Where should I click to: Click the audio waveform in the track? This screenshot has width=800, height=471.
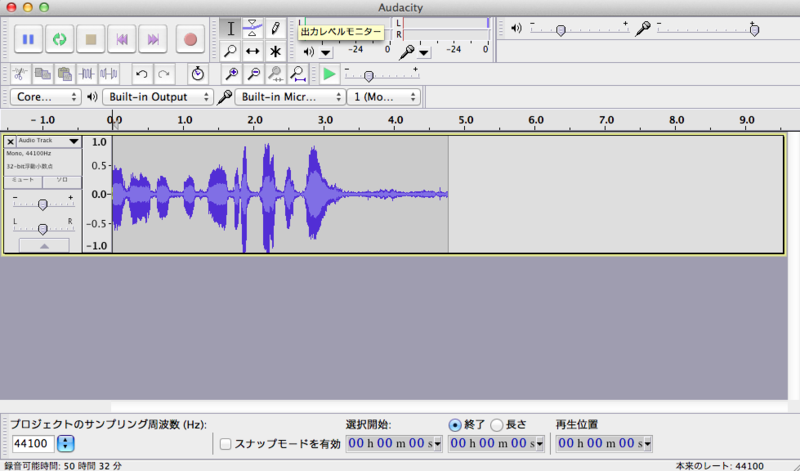(280, 194)
